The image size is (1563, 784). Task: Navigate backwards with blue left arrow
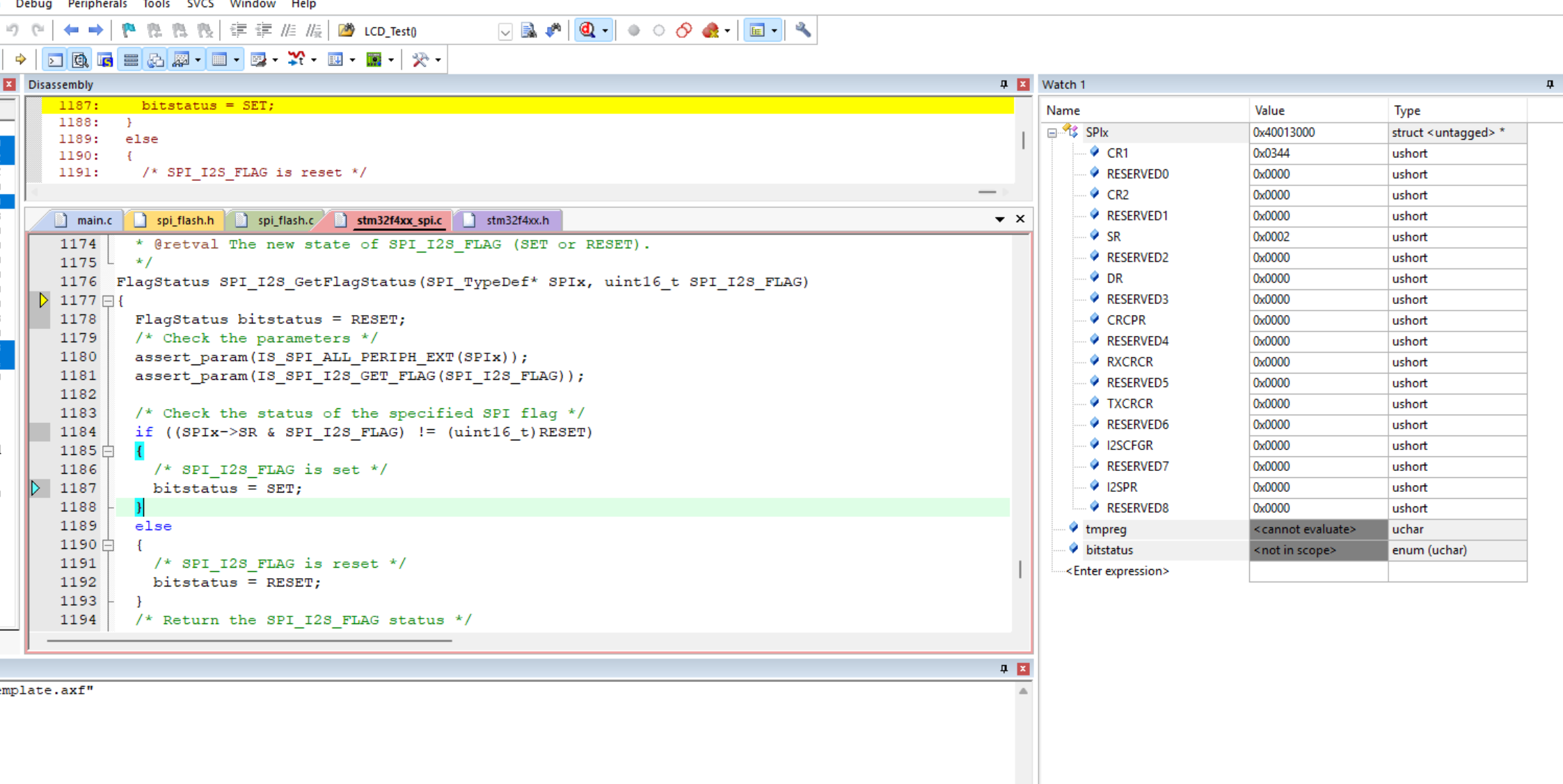[x=71, y=31]
